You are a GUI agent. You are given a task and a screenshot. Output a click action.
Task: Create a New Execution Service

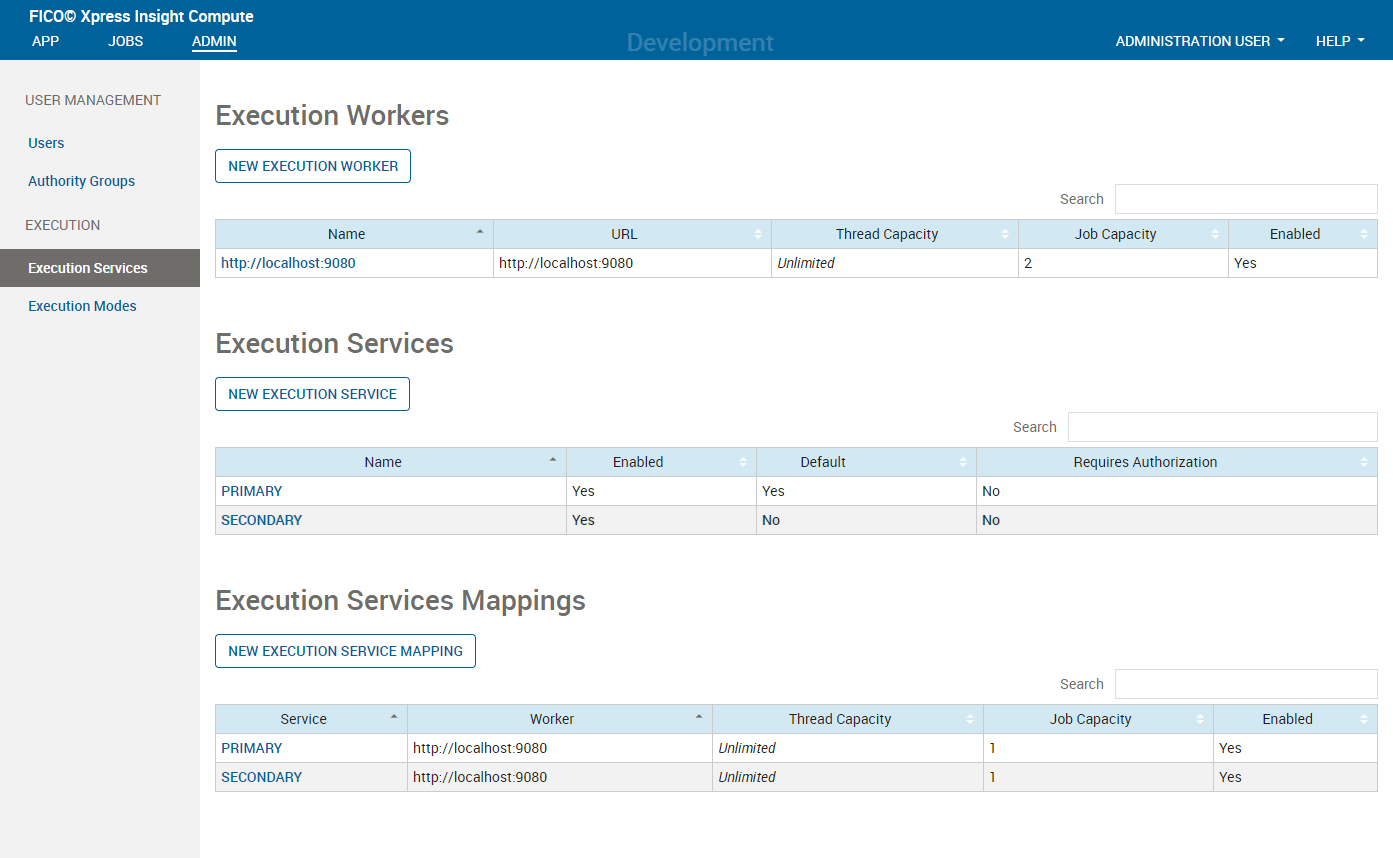(312, 394)
